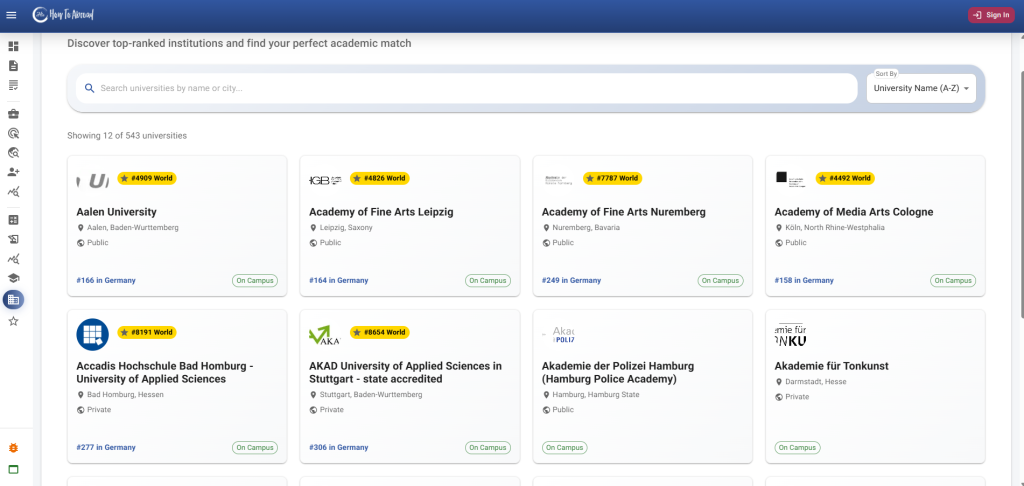Click On Campus chip on Aalen University card
The height and width of the screenshot is (486, 1024).
coord(255,281)
